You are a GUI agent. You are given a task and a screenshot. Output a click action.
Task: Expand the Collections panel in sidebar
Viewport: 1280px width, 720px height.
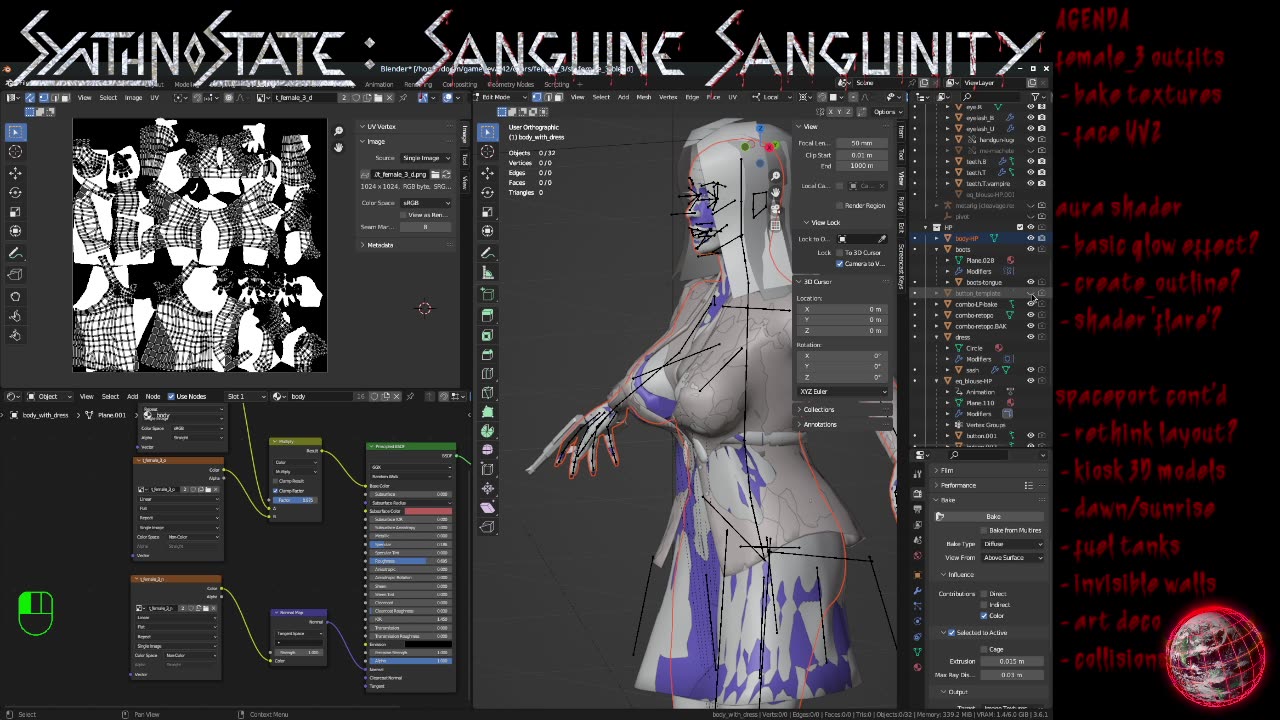(818, 409)
